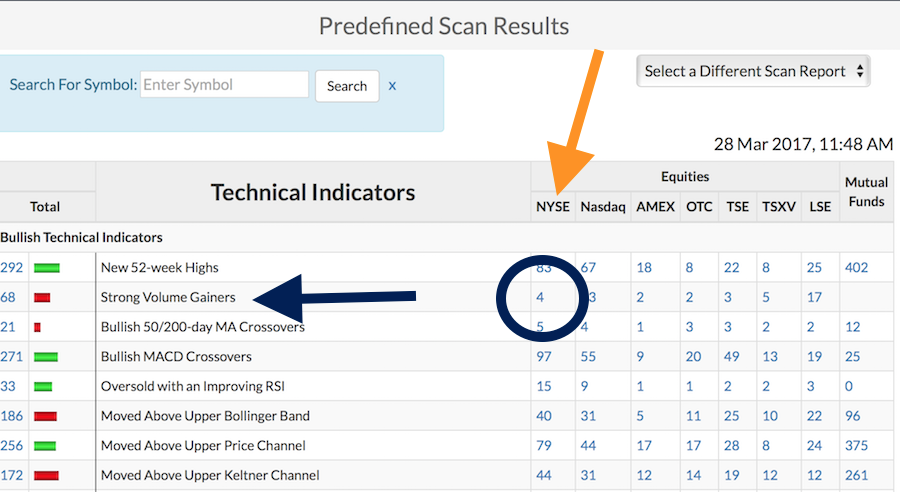Click green bar icon for Bullish MACD Crossovers

[x=46, y=357]
